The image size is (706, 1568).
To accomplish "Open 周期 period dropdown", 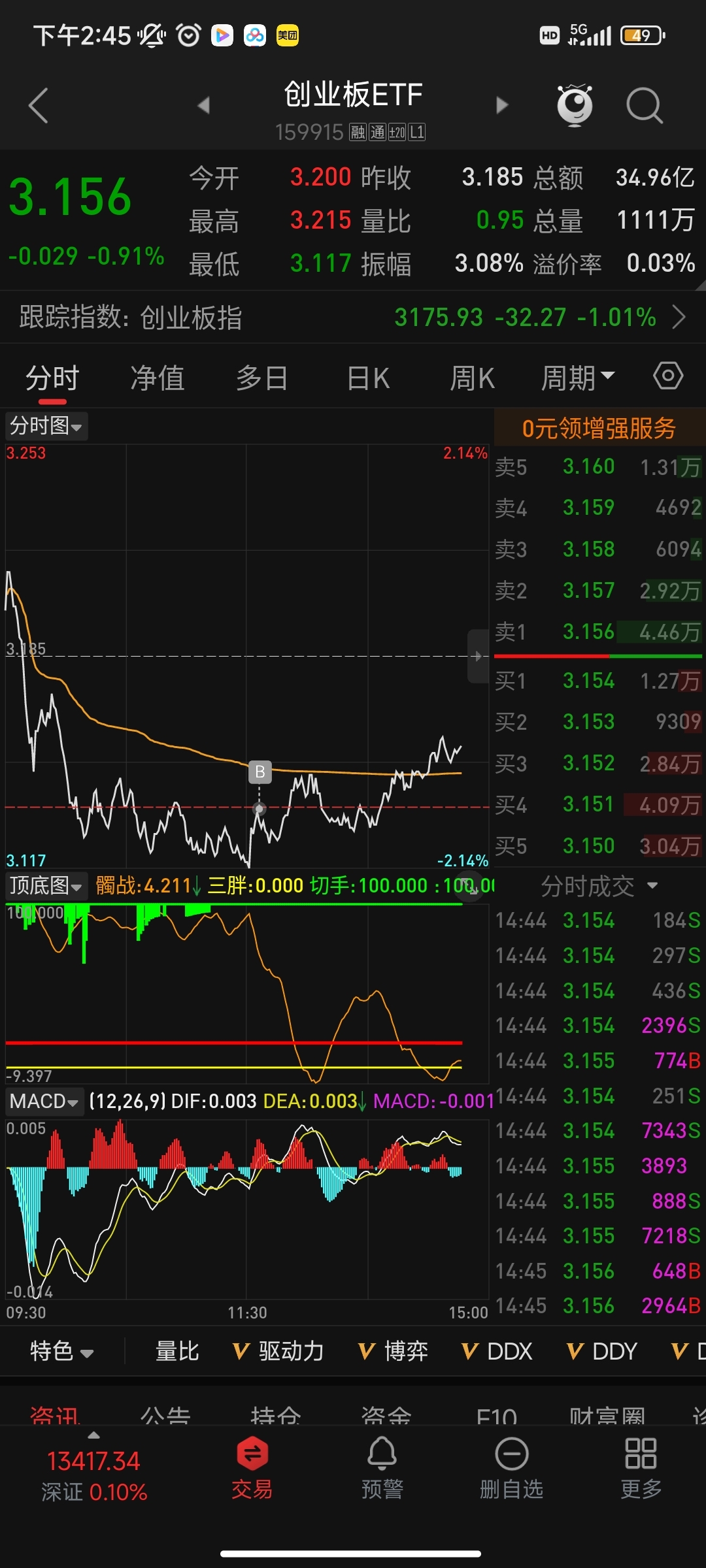I will coord(578,378).
